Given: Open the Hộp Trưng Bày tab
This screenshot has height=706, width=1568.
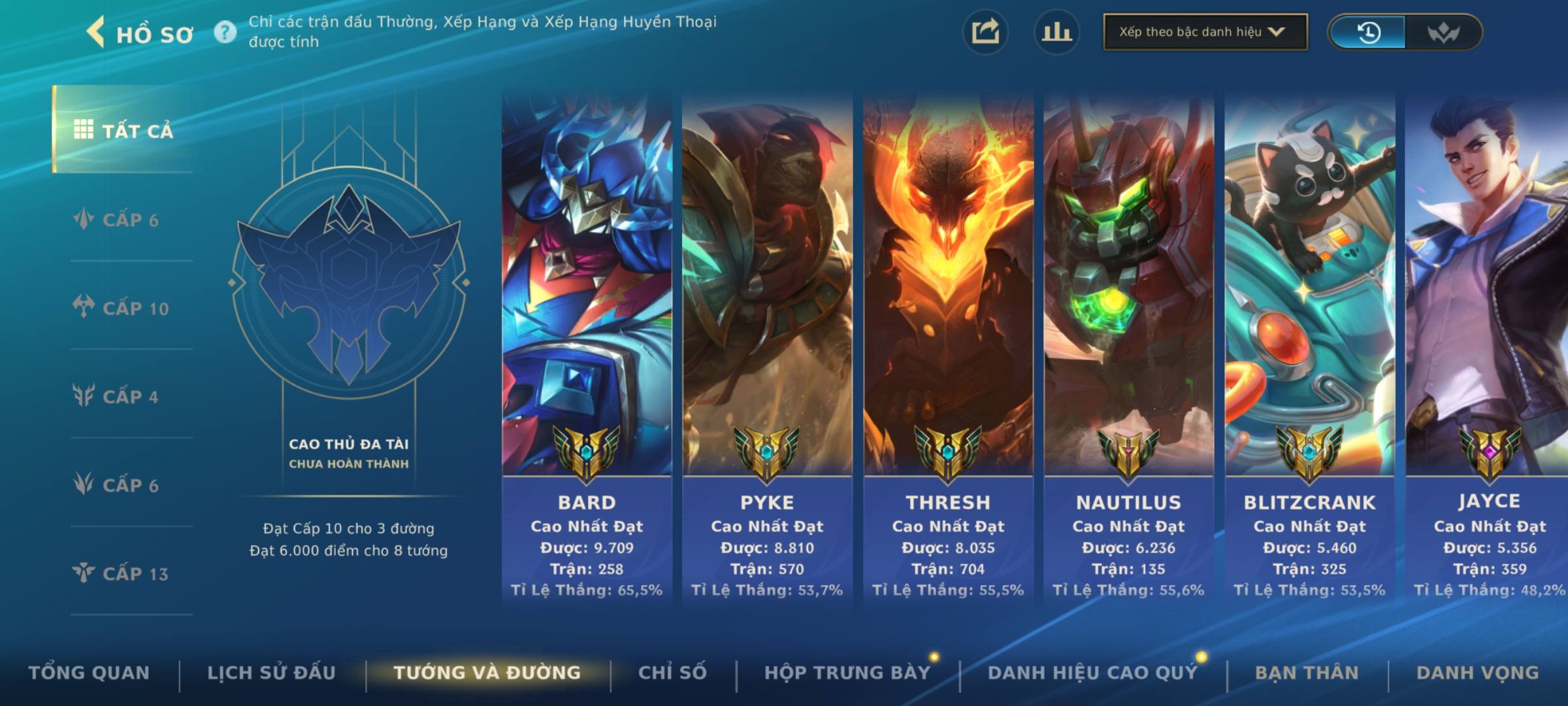Looking at the screenshot, I should pyautogui.click(x=847, y=673).
